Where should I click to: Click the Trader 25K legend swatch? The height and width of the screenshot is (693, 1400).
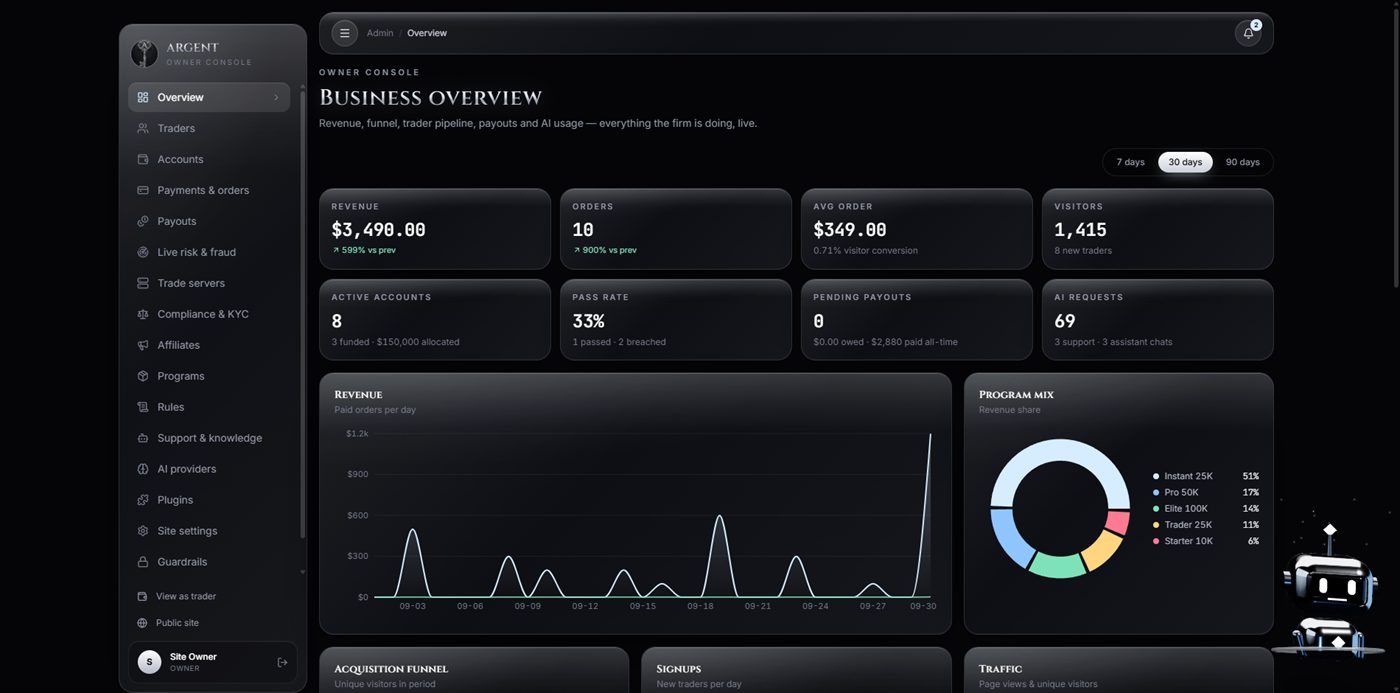[x=1156, y=525]
